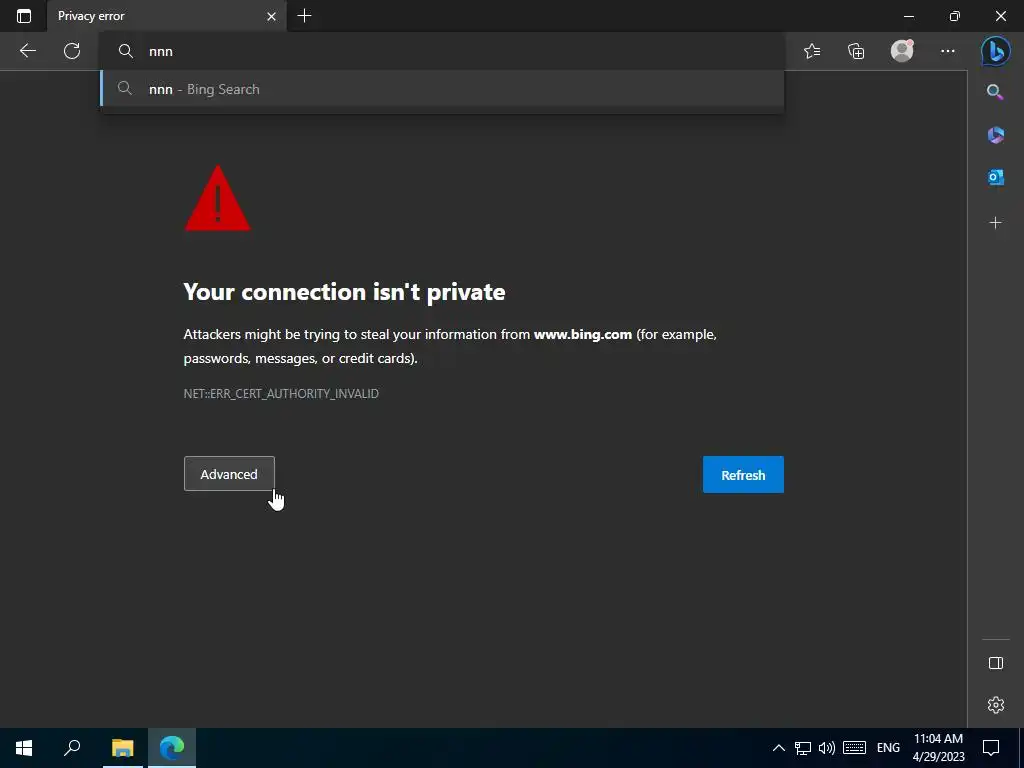This screenshot has height=768, width=1024.
Task: Click the 'Your connection isn't private' heading
Action: 344,292
